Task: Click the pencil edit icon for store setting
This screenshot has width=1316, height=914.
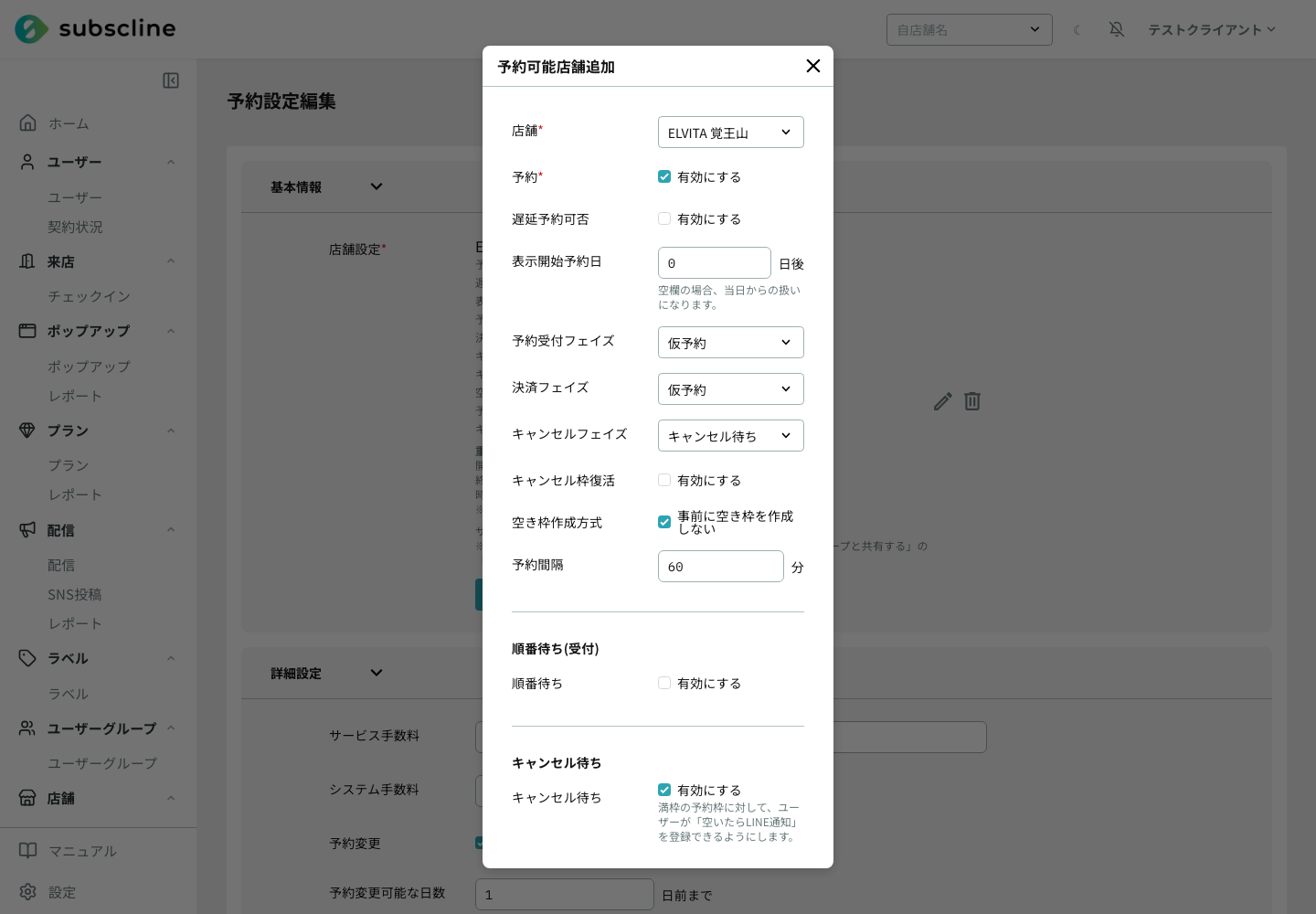Action: (x=943, y=401)
